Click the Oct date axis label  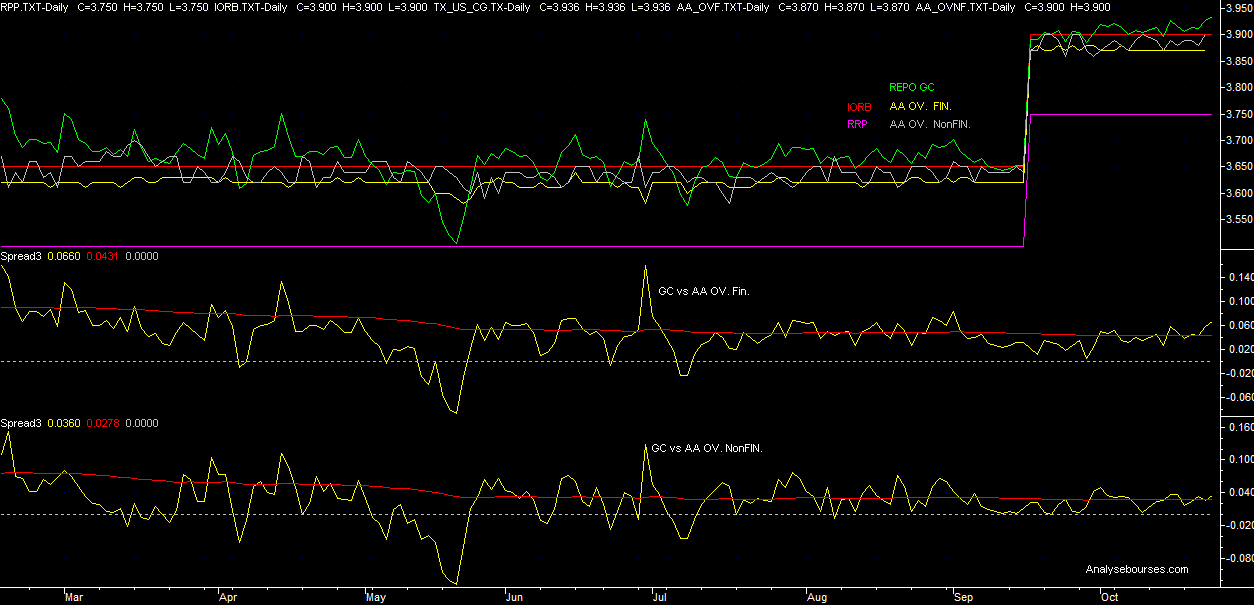(x=1109, y=596)
